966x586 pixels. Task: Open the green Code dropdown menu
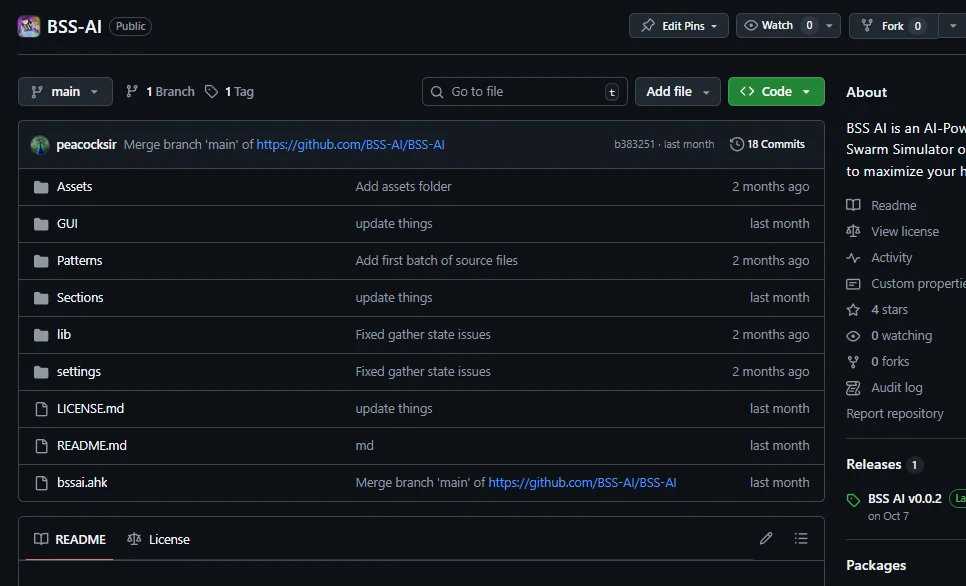(x=775, y=91)
